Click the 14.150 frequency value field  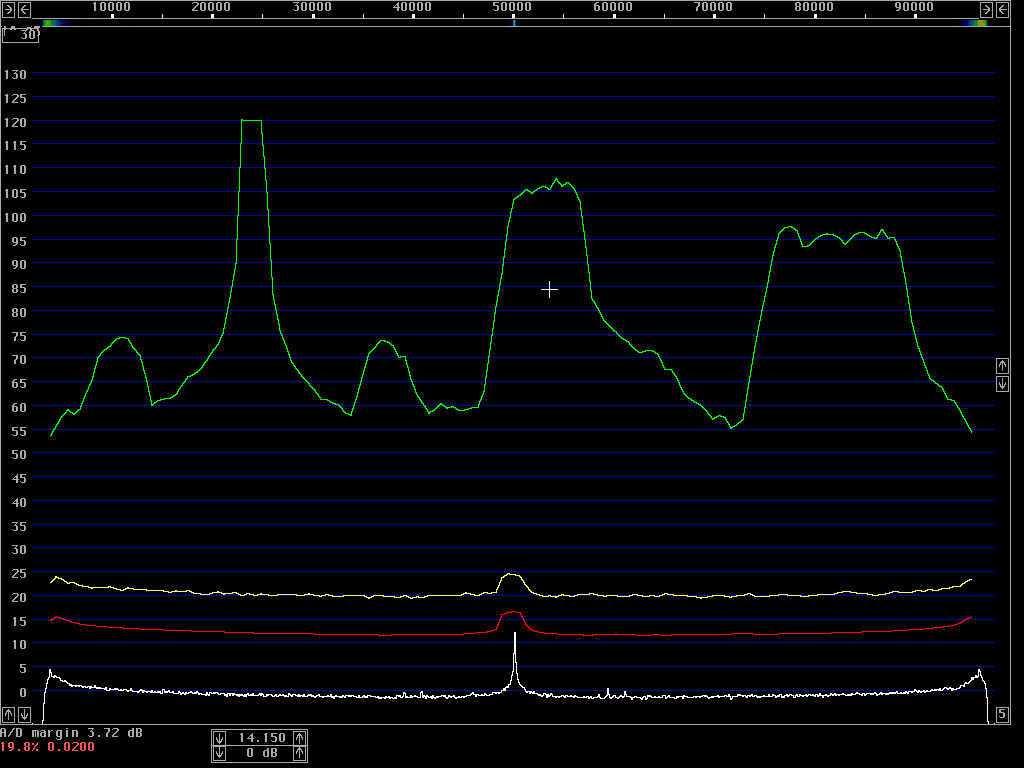click(261, 738)
